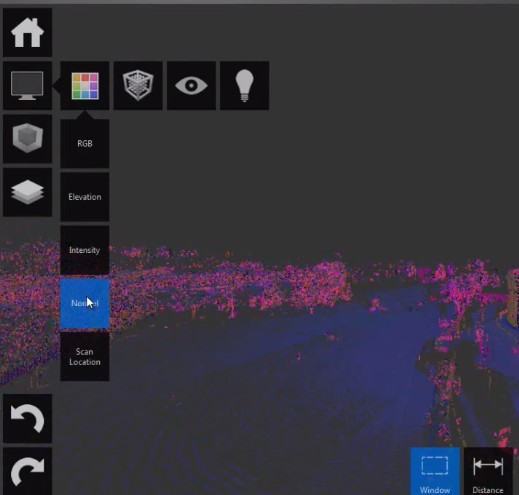Activate the Window selection tool

point(435,471)
